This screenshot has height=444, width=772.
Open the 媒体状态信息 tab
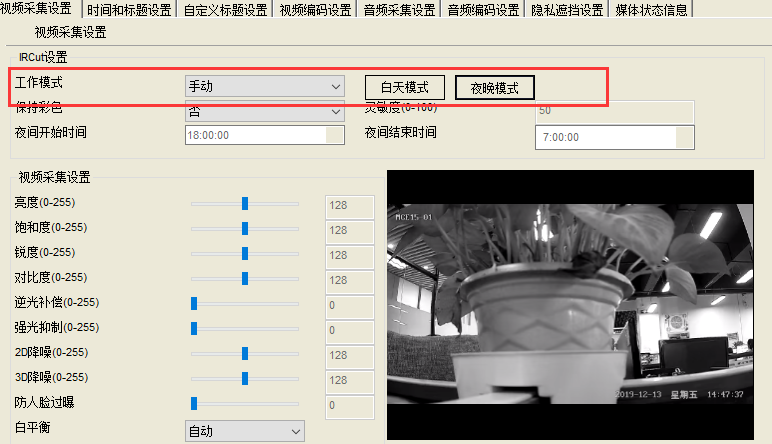tap(651, 9)
